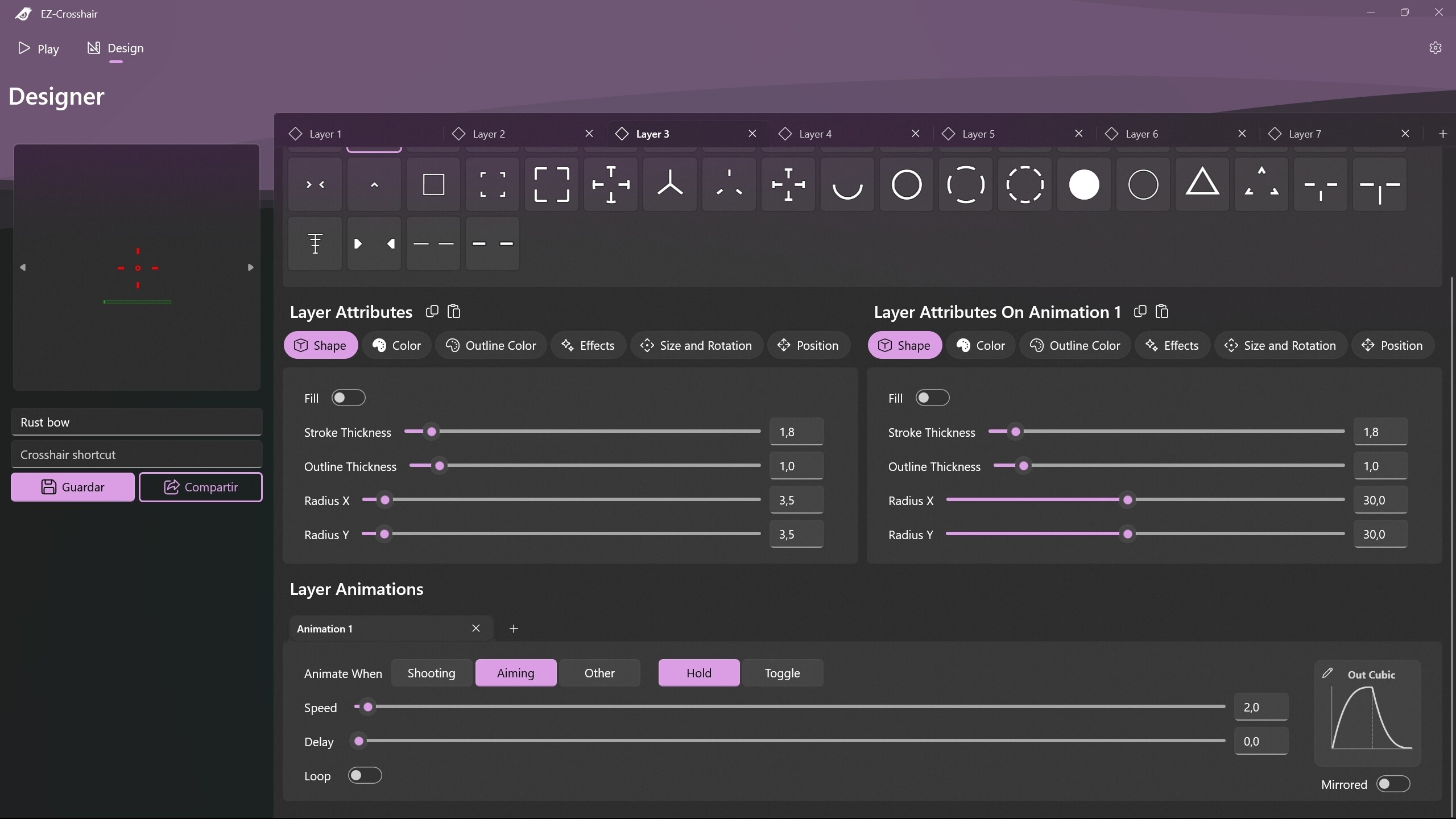Add a new animation tab
The width and height of the screenshot is (1456, 819).
point(514,628)
